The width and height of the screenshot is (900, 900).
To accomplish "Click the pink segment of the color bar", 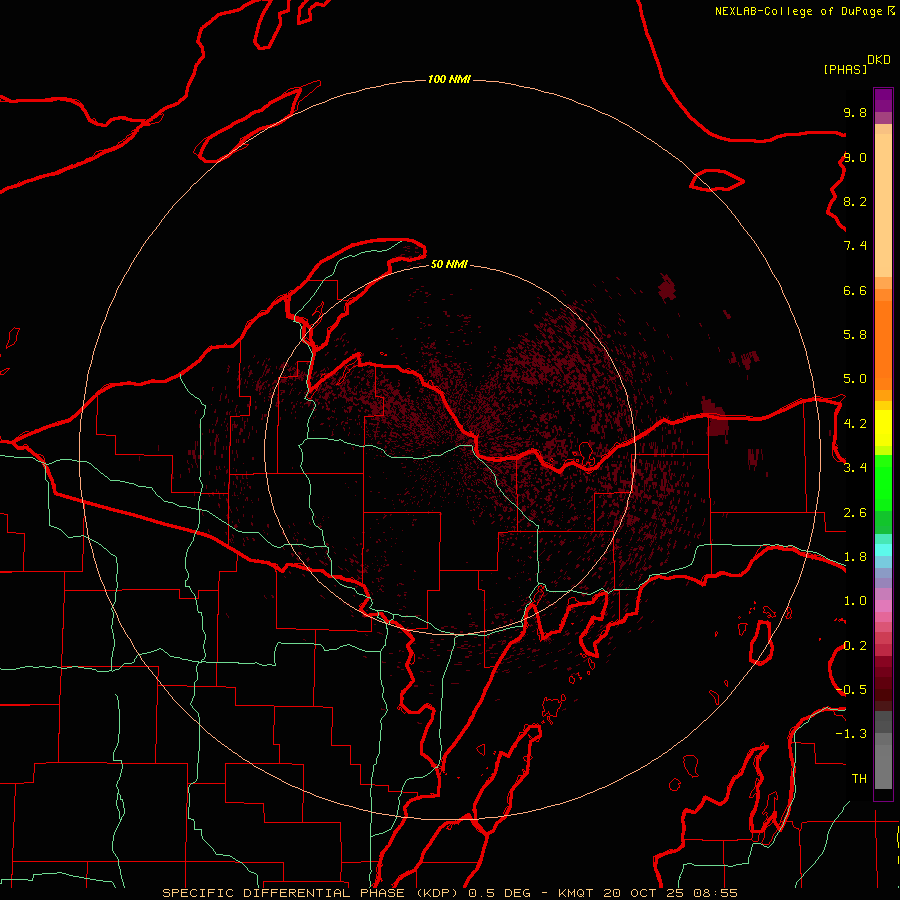I will [x=883, y=606].
